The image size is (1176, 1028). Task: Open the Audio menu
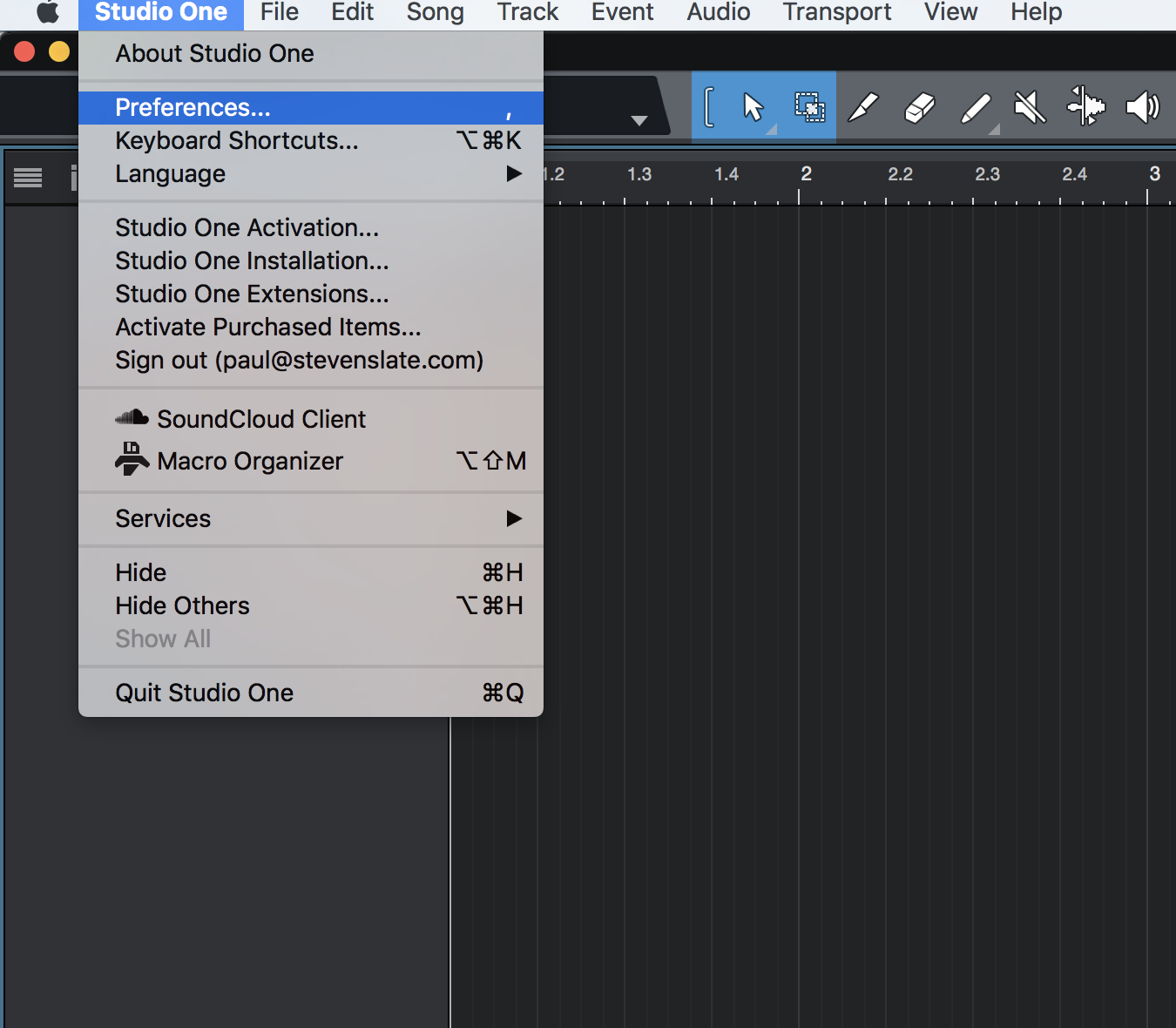718,12
